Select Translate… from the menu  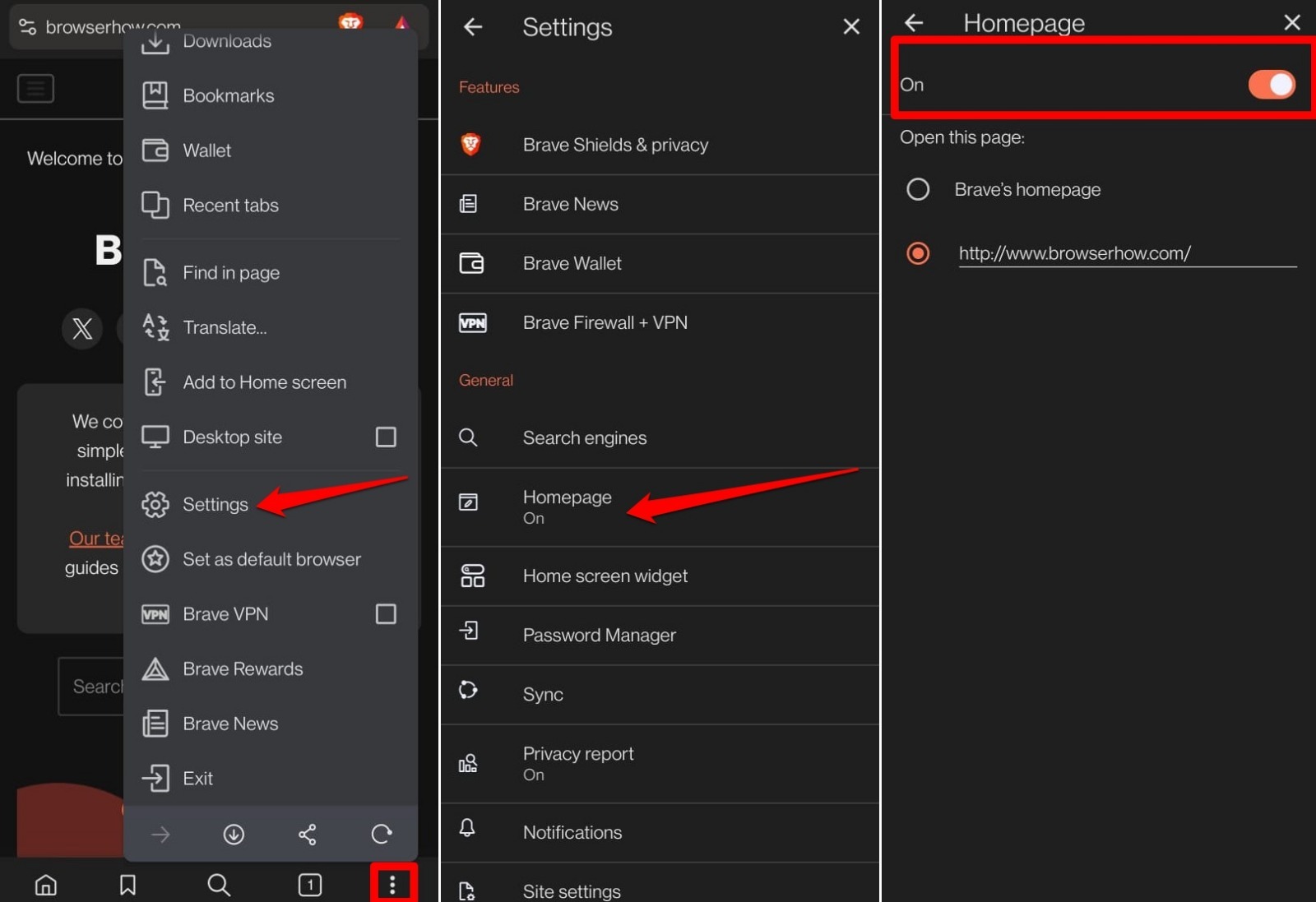270,327
